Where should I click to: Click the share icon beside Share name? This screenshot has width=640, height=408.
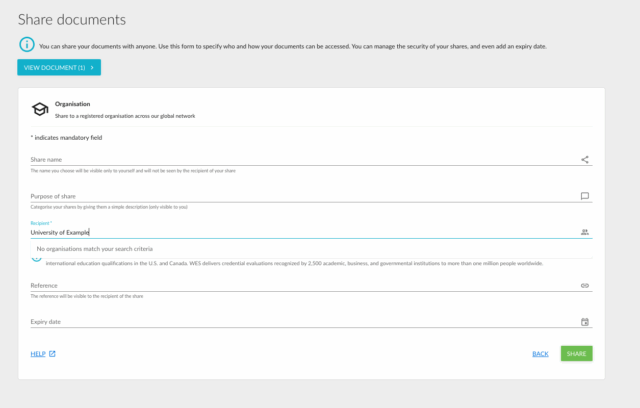(x=585, y=159)
